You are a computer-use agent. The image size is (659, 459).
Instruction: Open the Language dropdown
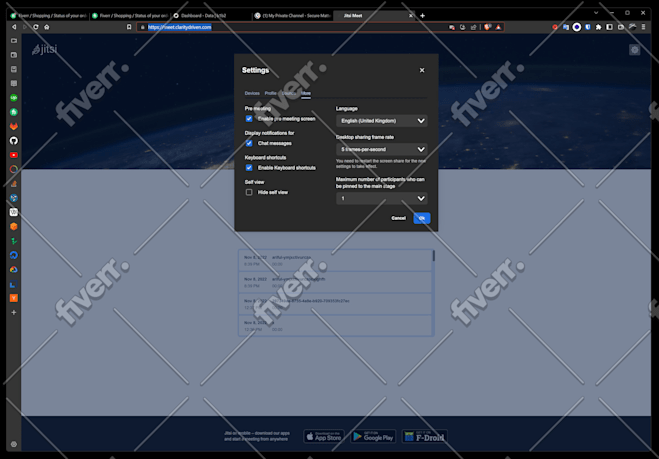[x=382, y=121]
